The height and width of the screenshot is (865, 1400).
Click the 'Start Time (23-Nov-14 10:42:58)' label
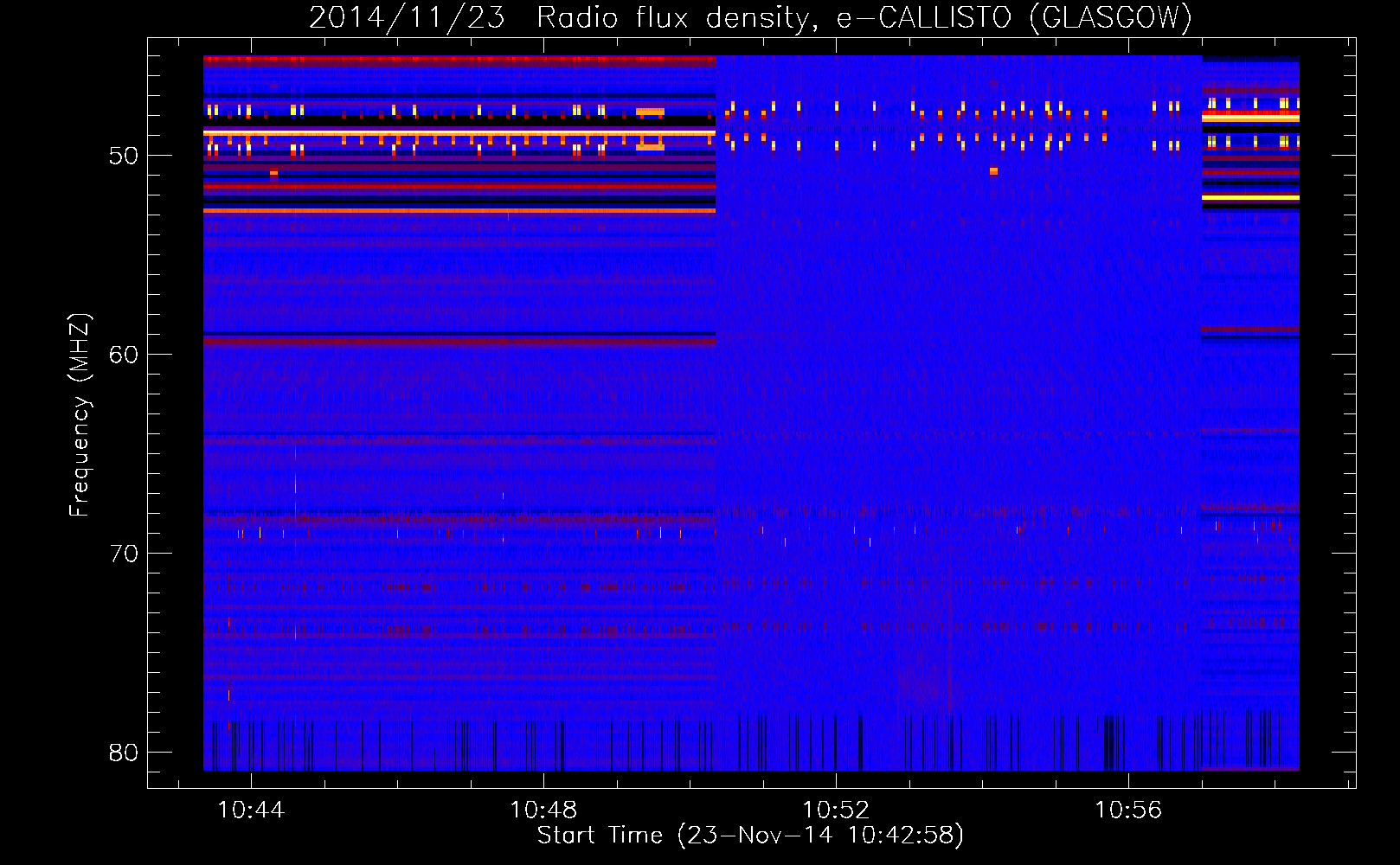(x=750, y=836)
